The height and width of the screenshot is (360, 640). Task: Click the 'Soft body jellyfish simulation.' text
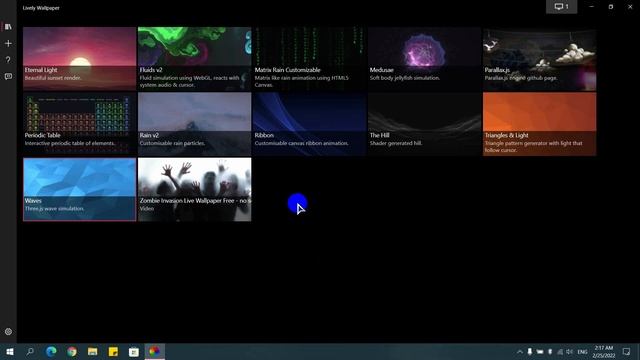pyautogui.click(x=404, y=78)
